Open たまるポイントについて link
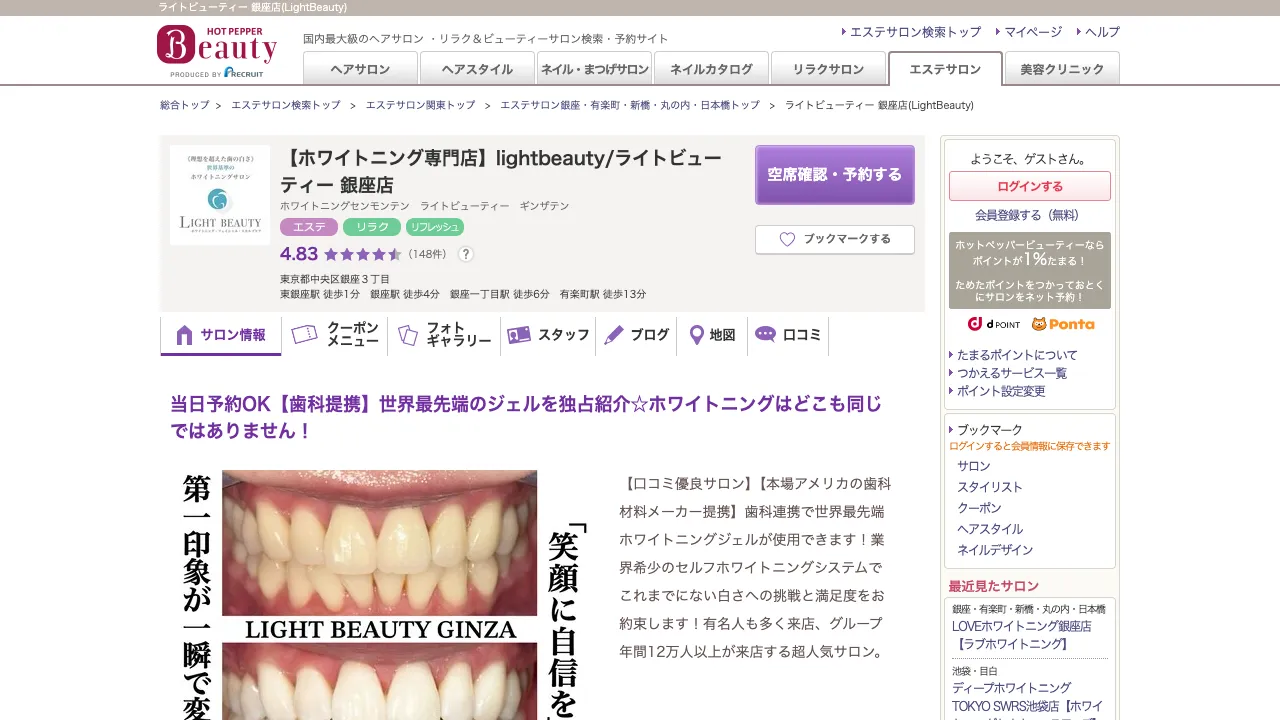The width and height of the screenshot is (1280, 720). (1017, 355)
